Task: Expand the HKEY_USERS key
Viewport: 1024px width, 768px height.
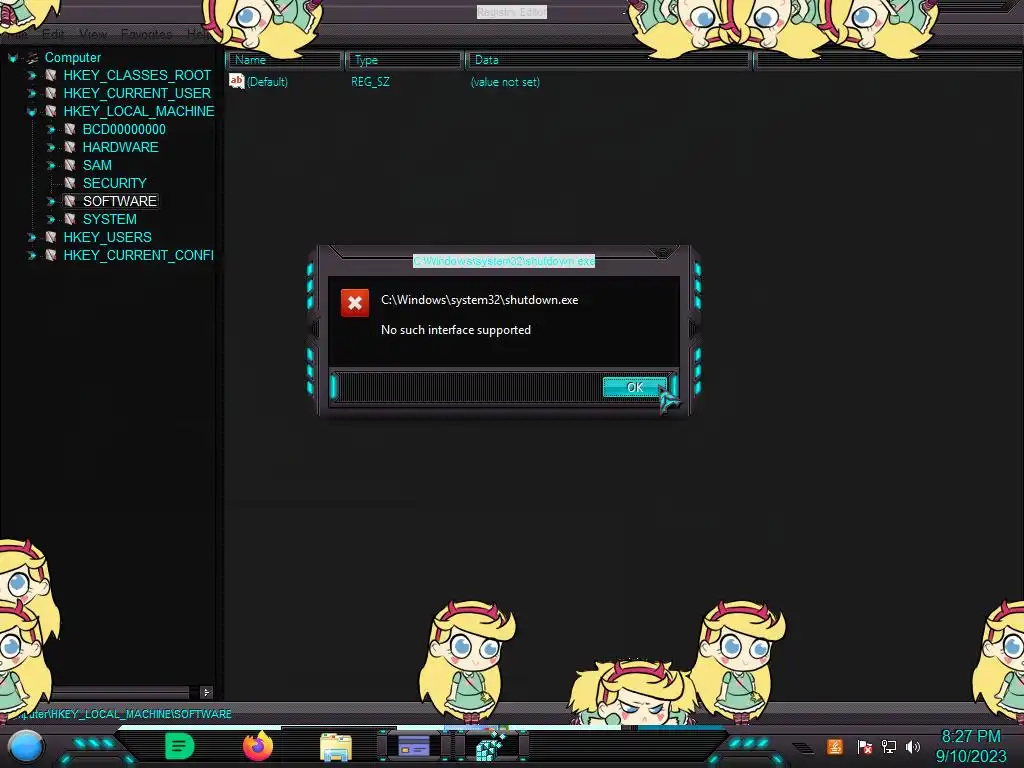Action: [31, 237]
